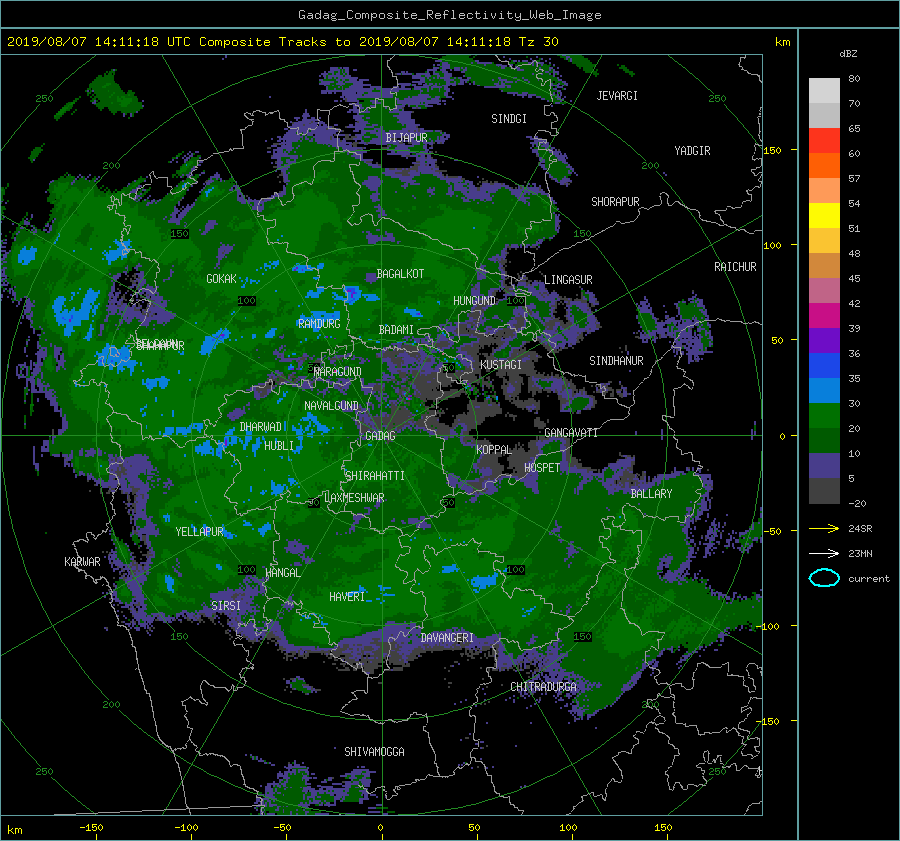Click the RAMDURG label
The height and width of the screenshot is (841, 900).
click(x=319, y=324)
